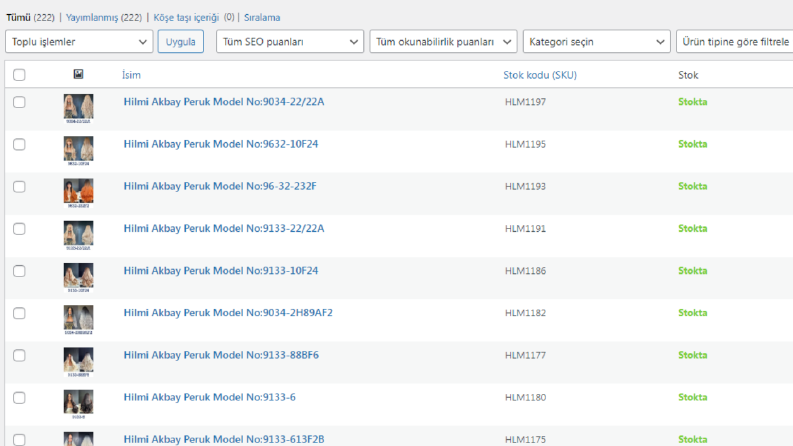
Task: Open the Tüm okunabilirlik puanları dropdown
Action: click(x=443, y=41)
